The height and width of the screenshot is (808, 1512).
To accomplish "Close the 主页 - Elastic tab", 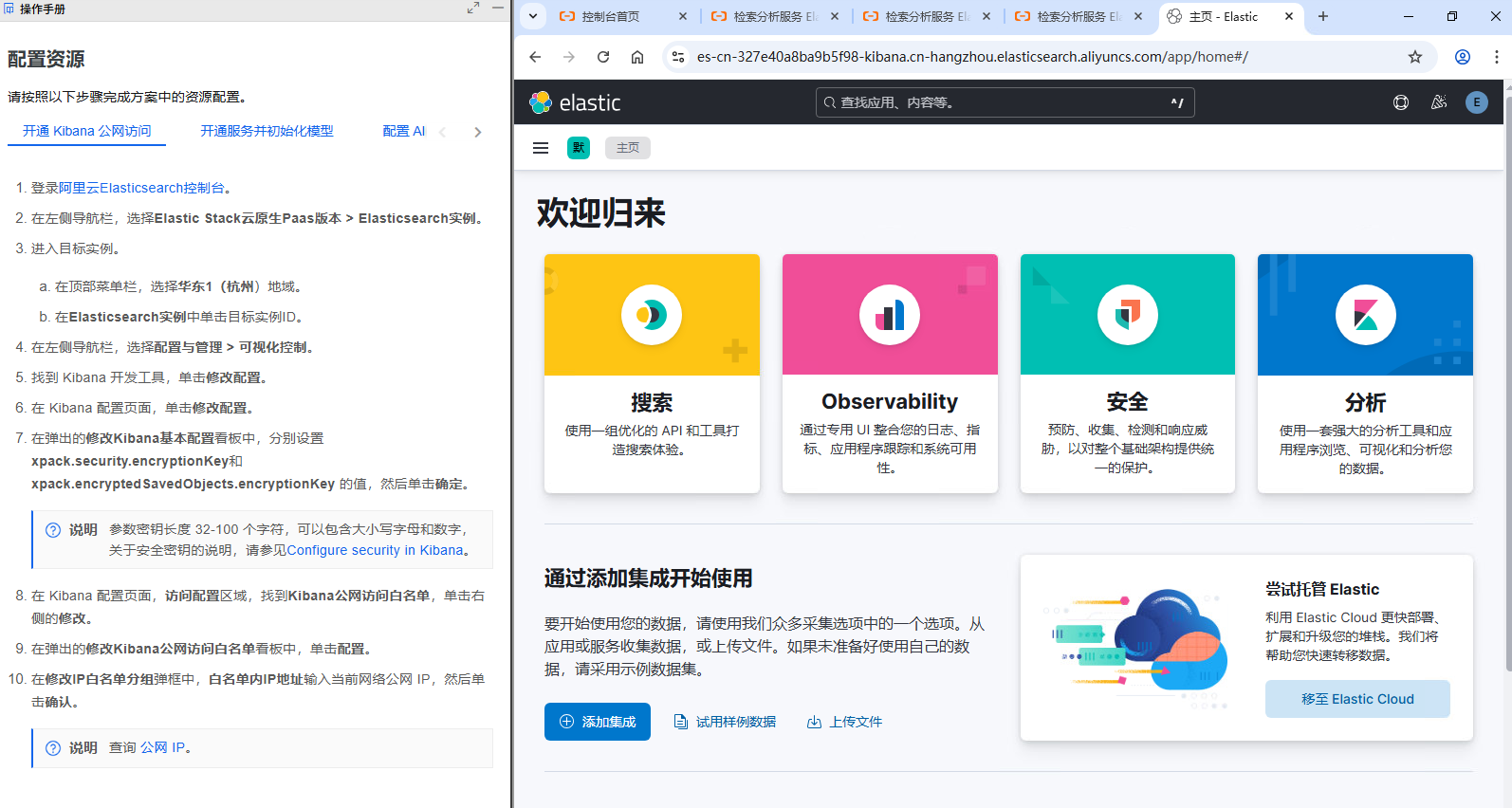I will click(x=1289, y=16).
